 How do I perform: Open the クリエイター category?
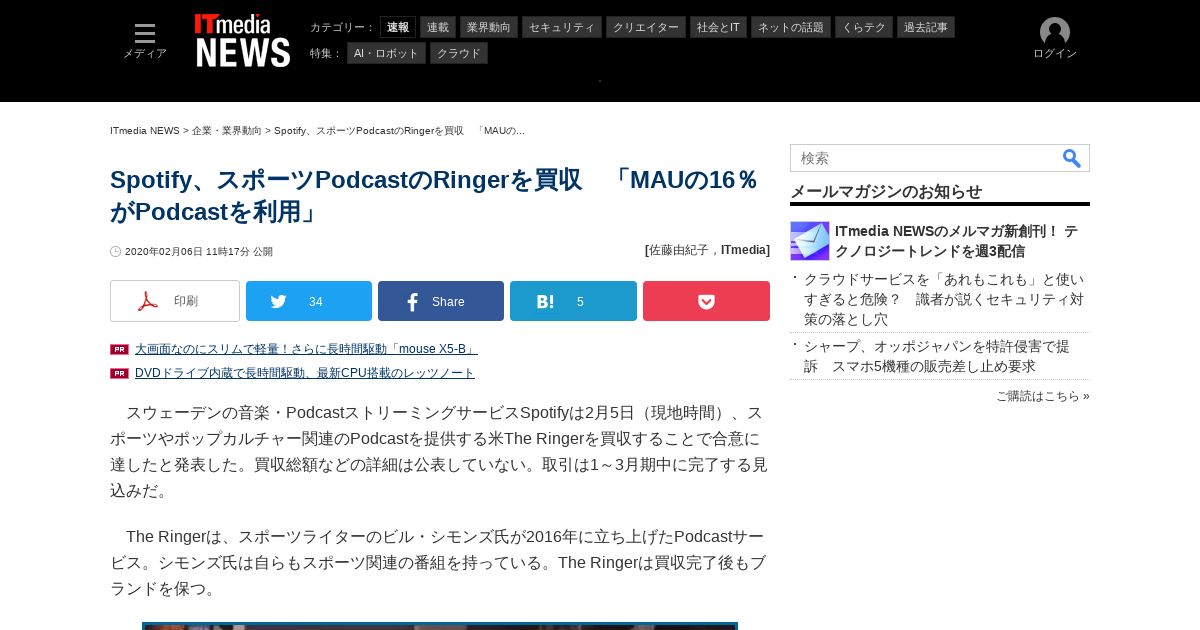click(646, 27)
